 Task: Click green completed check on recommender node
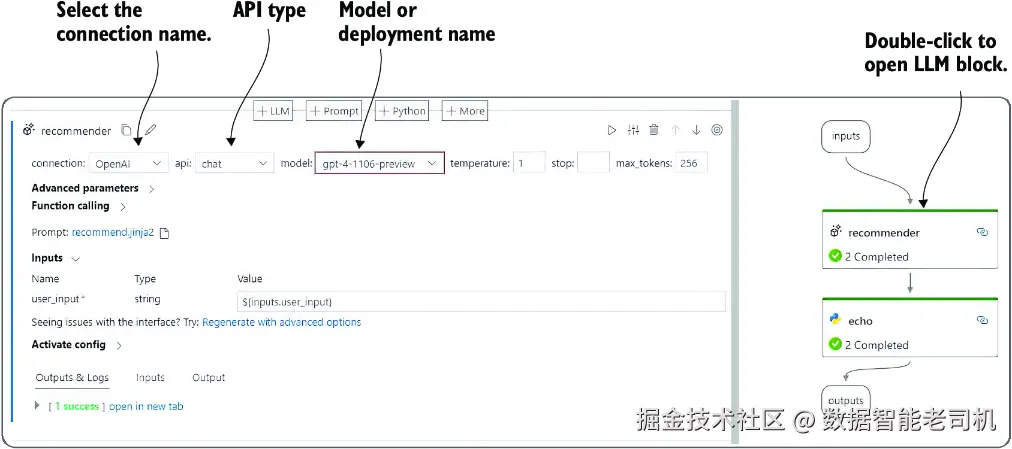835,256
